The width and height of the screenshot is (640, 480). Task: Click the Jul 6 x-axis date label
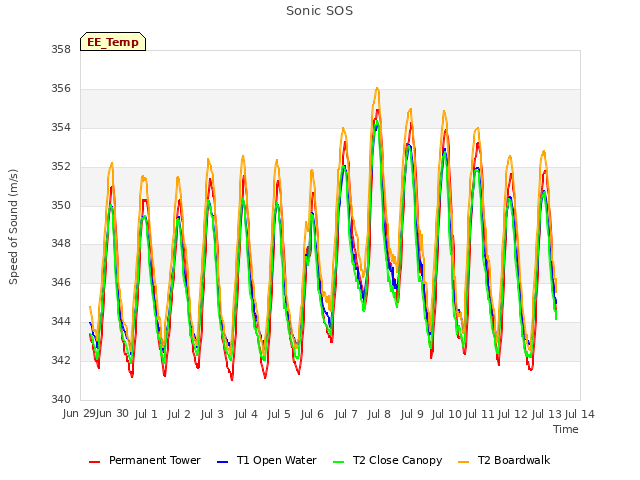point(312,414)
